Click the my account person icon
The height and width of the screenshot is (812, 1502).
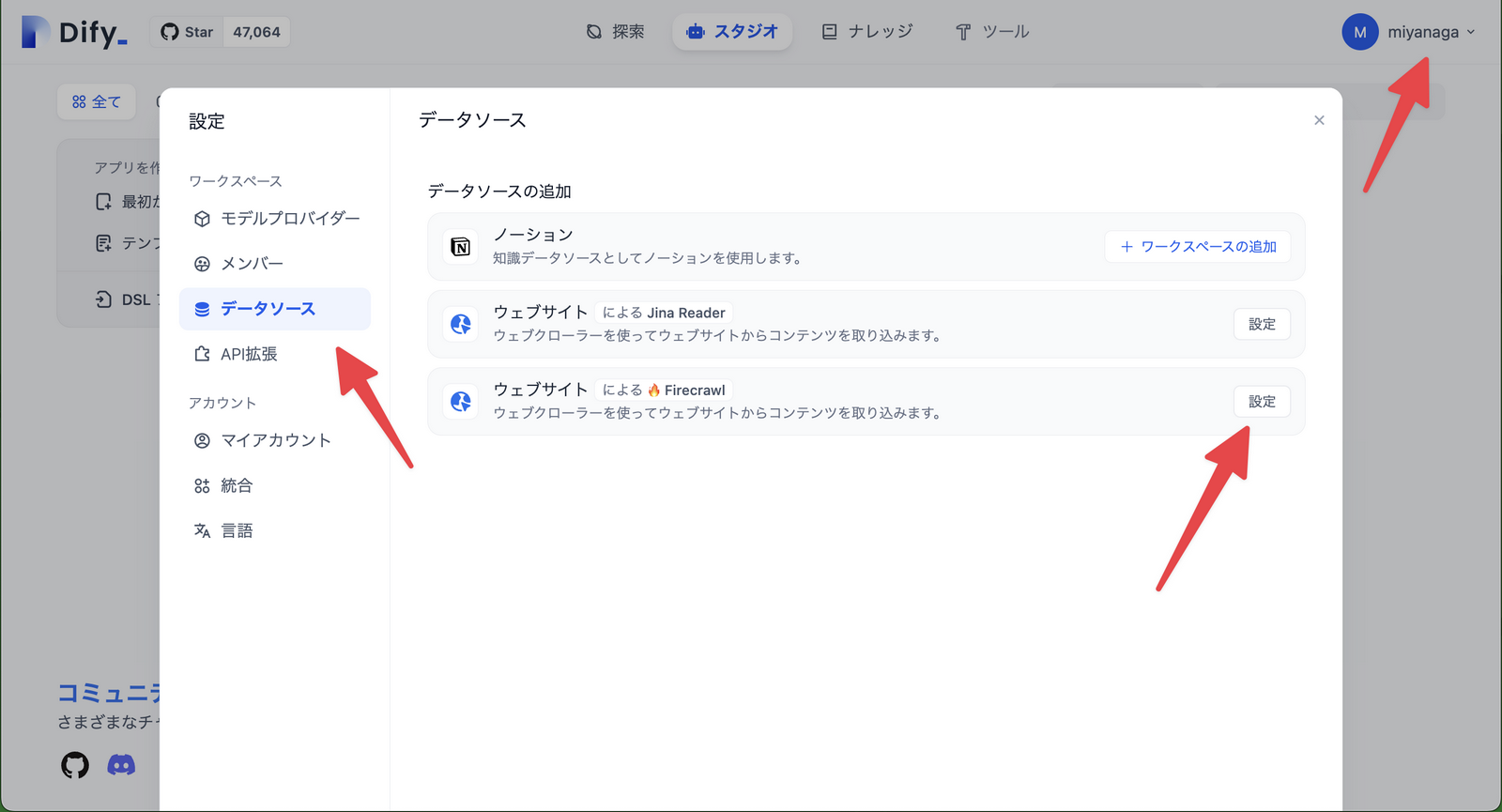tap(202, 440)
